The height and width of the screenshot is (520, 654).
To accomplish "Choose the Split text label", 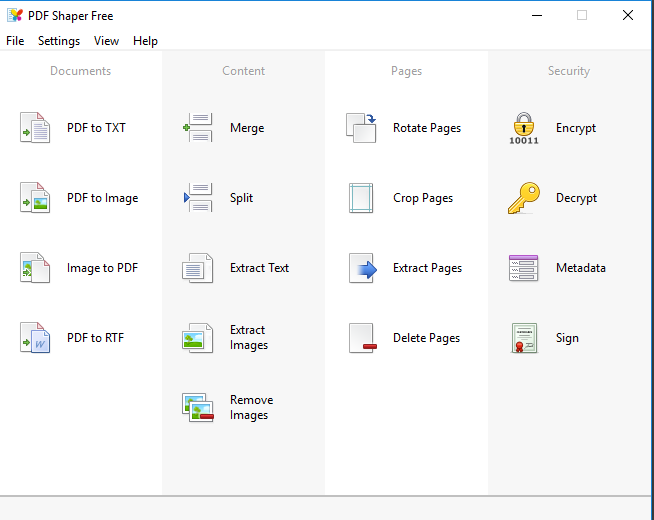I will click(x=241, y=198).
